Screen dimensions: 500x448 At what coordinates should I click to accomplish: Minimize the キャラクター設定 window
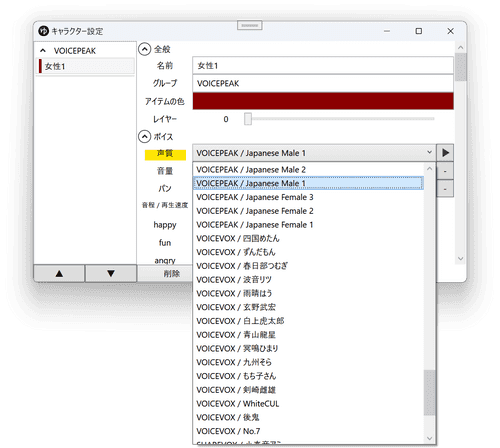click(387, 31)
